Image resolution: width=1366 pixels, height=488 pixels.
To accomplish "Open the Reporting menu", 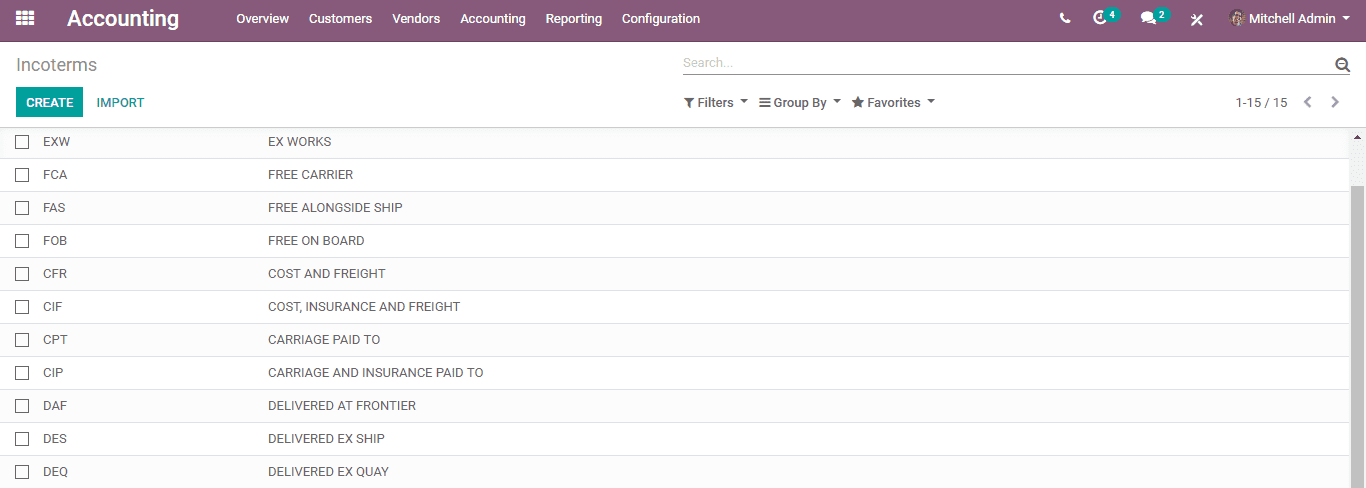I will [574, 18].
